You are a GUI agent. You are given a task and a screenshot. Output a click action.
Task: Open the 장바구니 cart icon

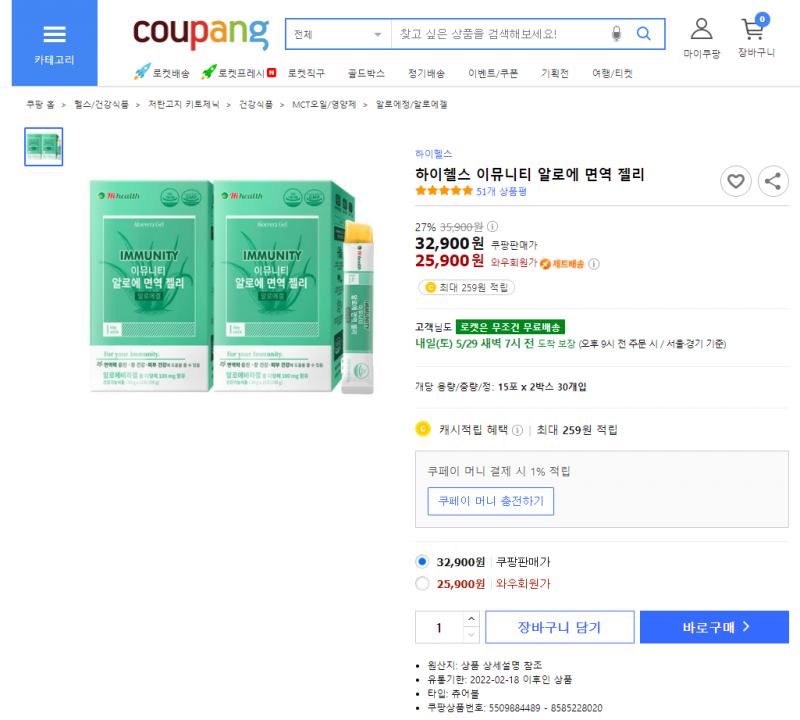click(x=756, y=36)
